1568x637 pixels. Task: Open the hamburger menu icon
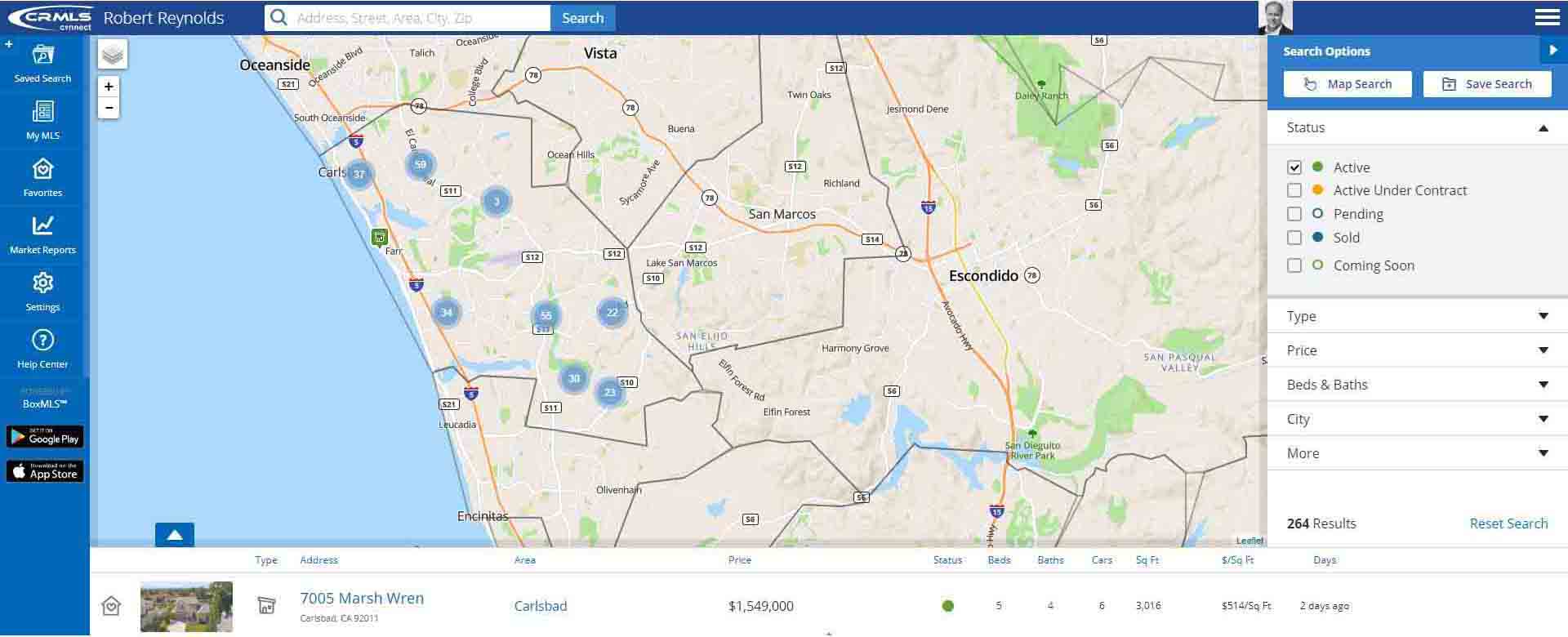1547,17
